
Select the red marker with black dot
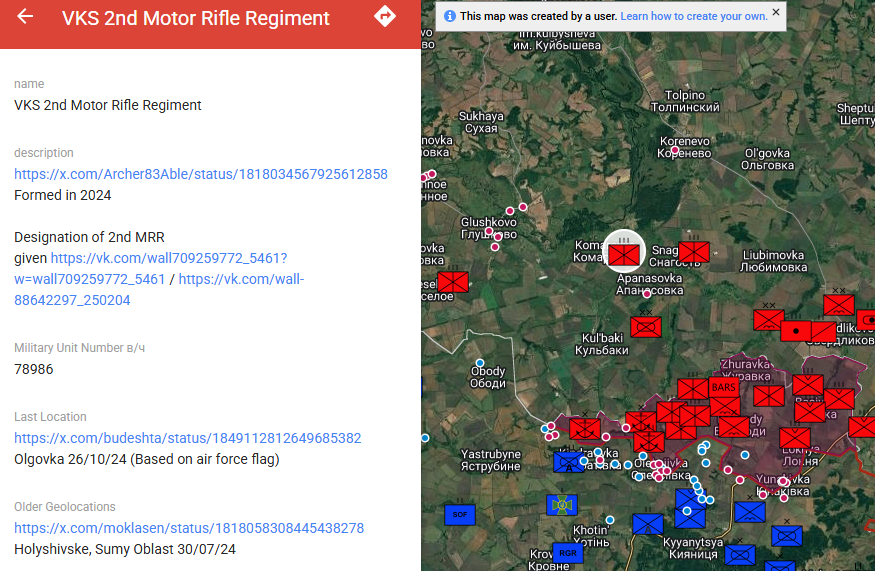(796, 330)
